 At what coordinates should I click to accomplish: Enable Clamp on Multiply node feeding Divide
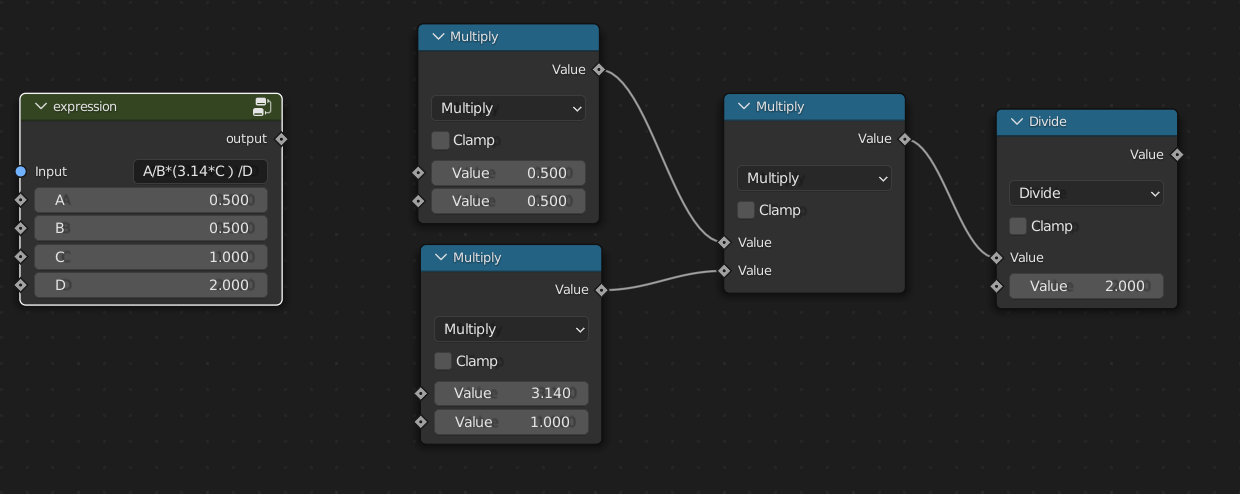tap(746, 210)
